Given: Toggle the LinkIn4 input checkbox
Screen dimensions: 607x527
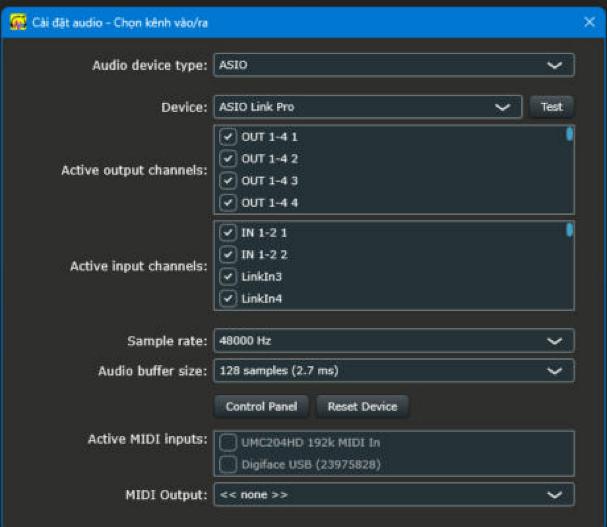Looking at the screenshot, I should tap(228, 299).
